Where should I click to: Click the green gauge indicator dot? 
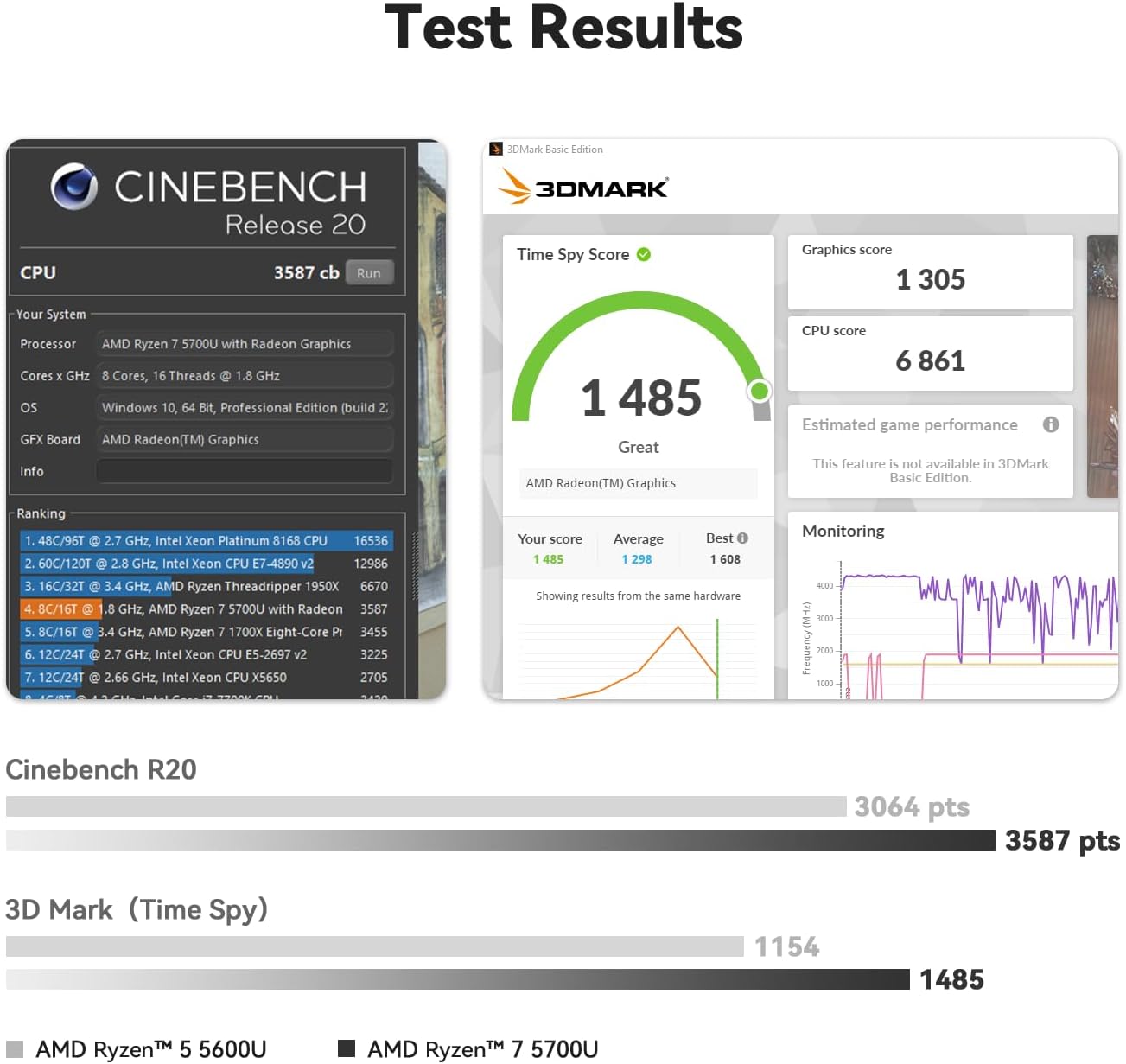(760, 392)
